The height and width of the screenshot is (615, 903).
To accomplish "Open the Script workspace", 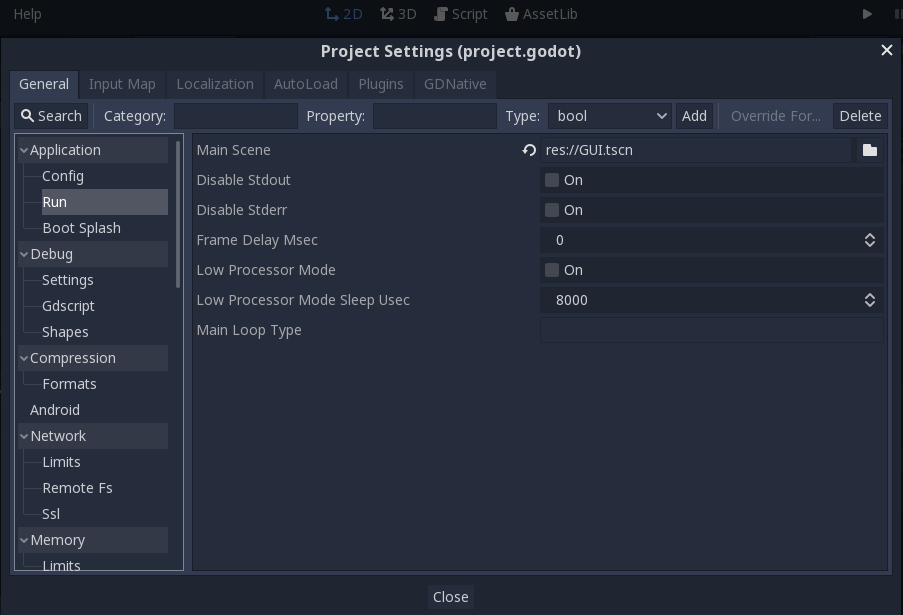I will coord(461,14).
